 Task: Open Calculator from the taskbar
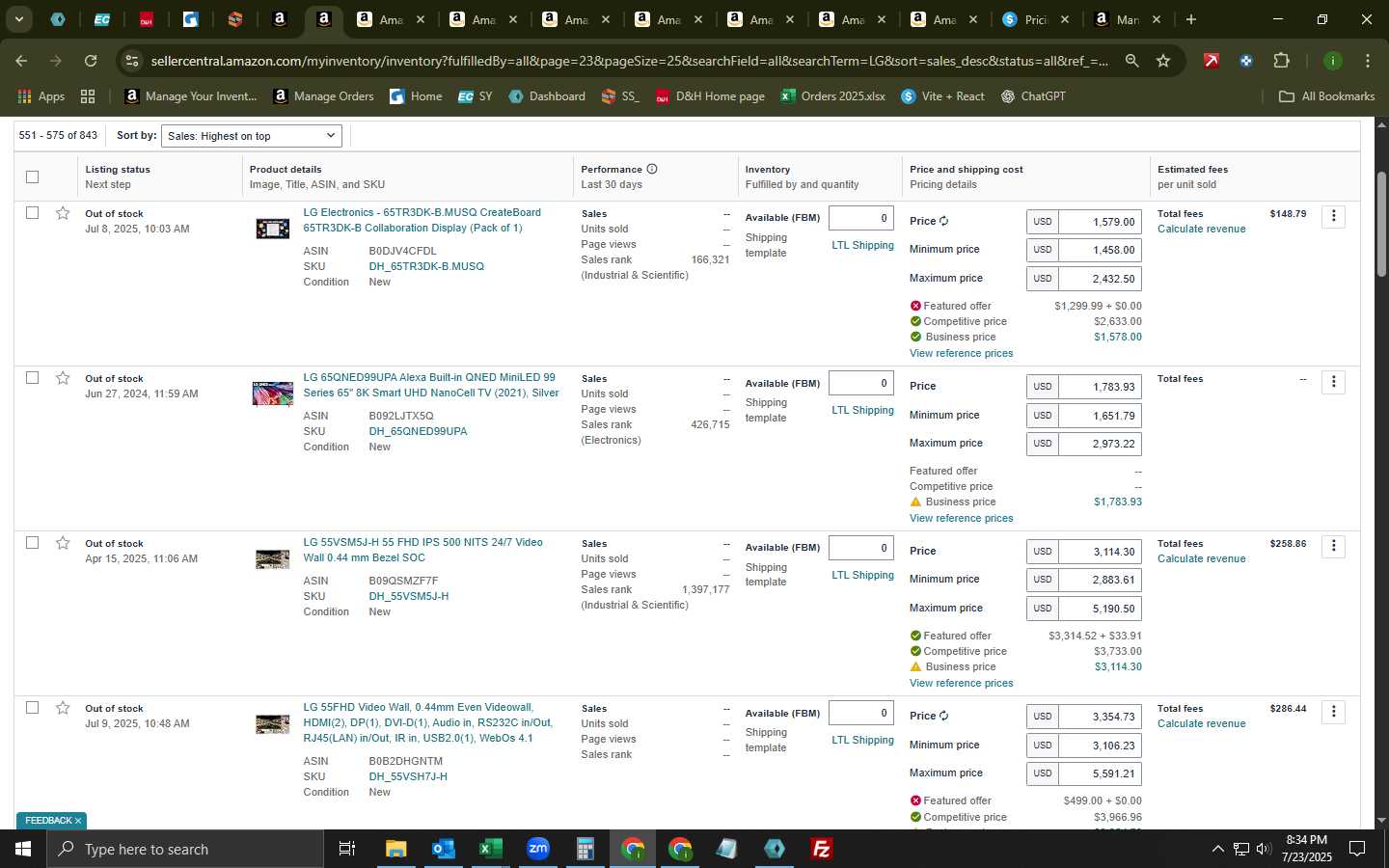(x=585, y=849)
